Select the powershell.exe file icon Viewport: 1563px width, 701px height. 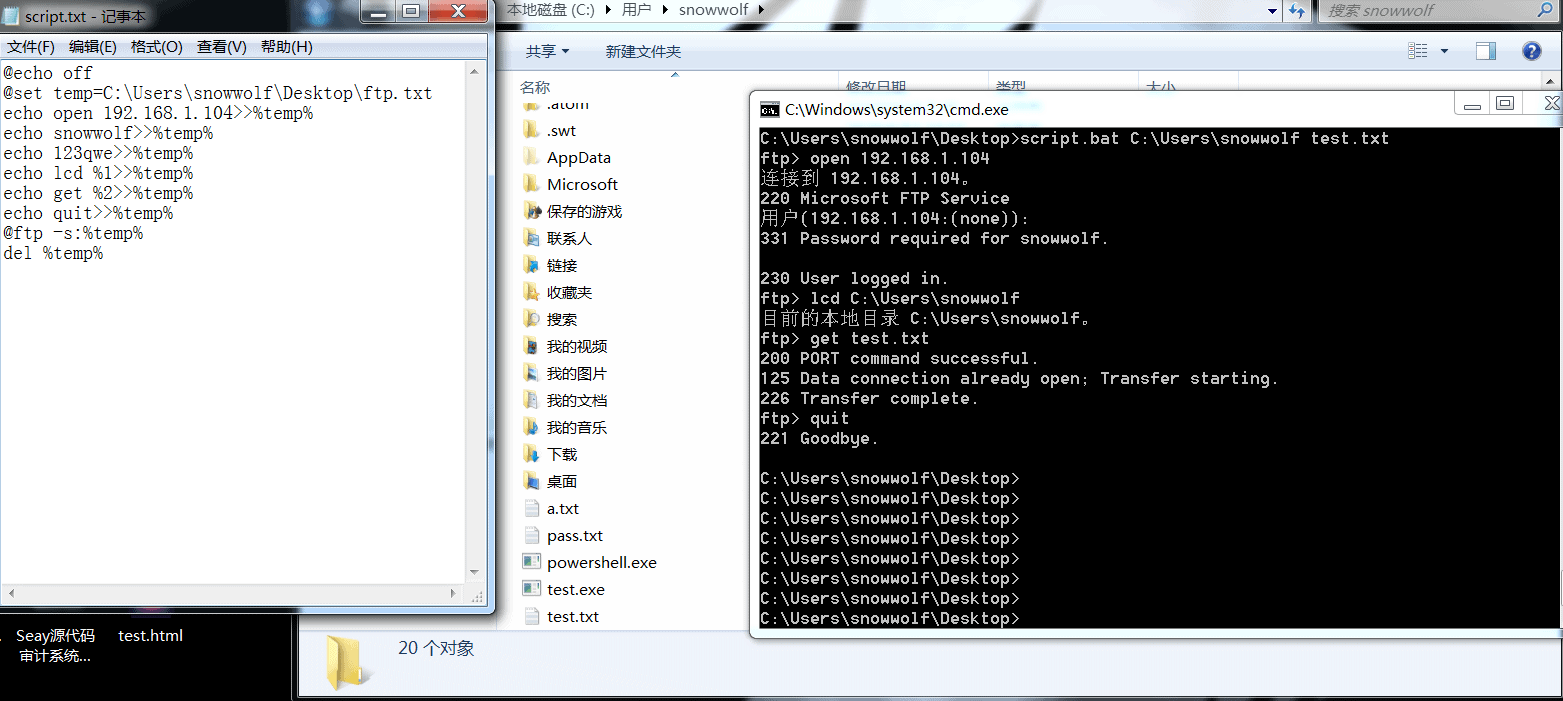click(x=531, y=562)
